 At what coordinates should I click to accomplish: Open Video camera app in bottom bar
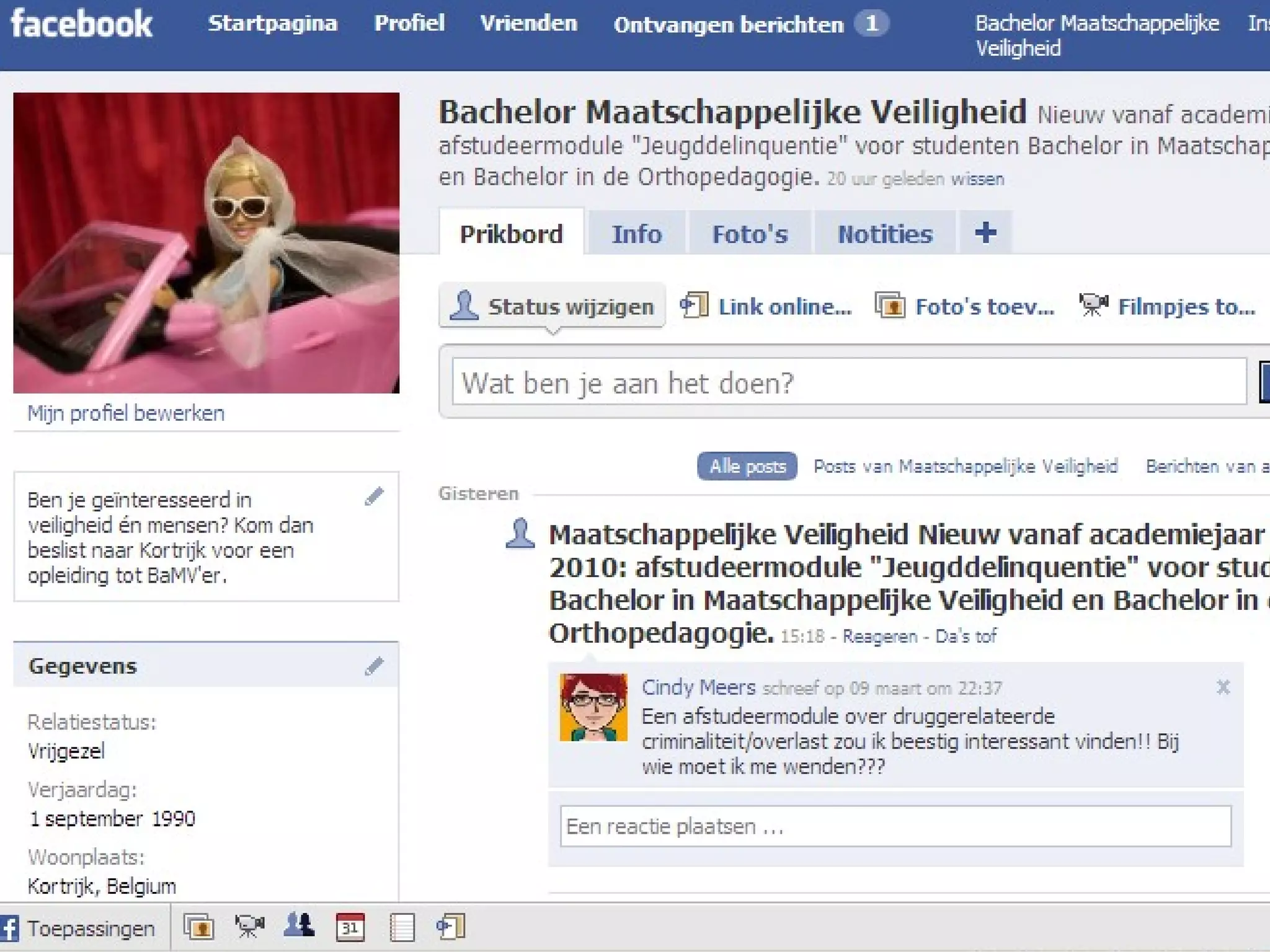coord(249,927)
